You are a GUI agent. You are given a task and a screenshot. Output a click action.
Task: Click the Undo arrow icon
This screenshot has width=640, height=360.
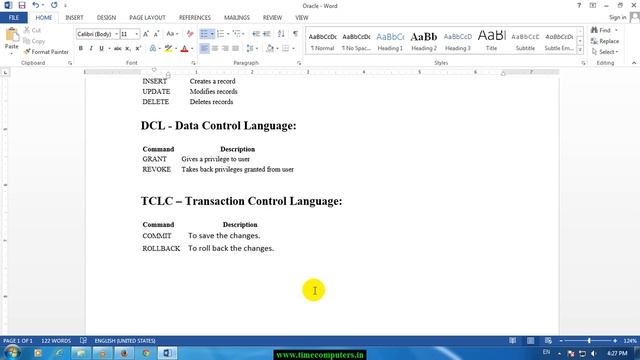click(36, 5)
